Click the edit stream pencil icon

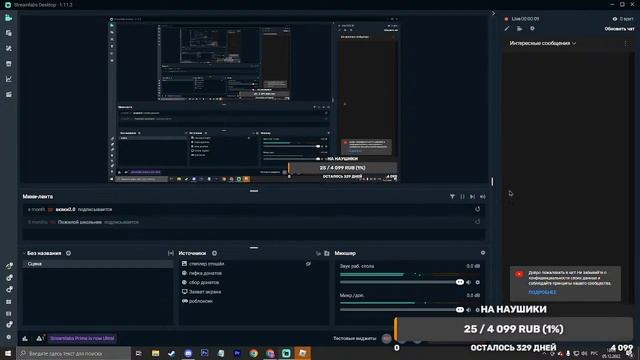pos(507,29)
